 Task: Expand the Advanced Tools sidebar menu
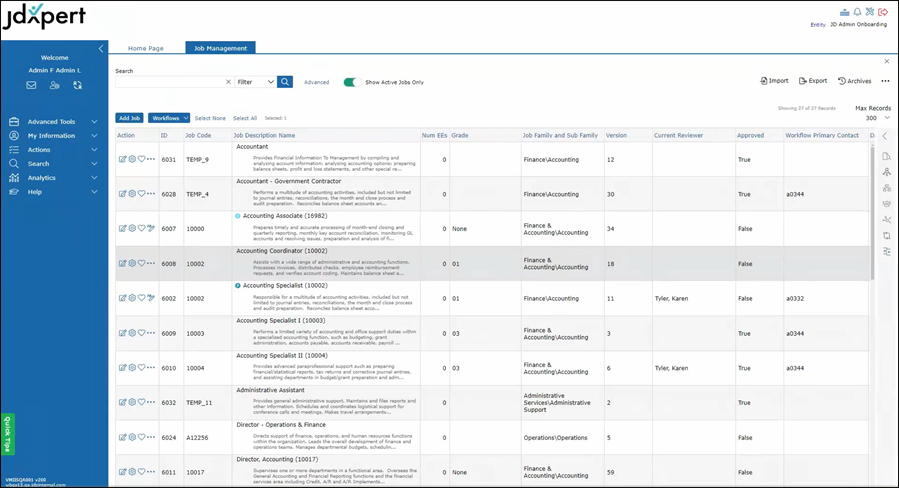(x=53, y=122)
